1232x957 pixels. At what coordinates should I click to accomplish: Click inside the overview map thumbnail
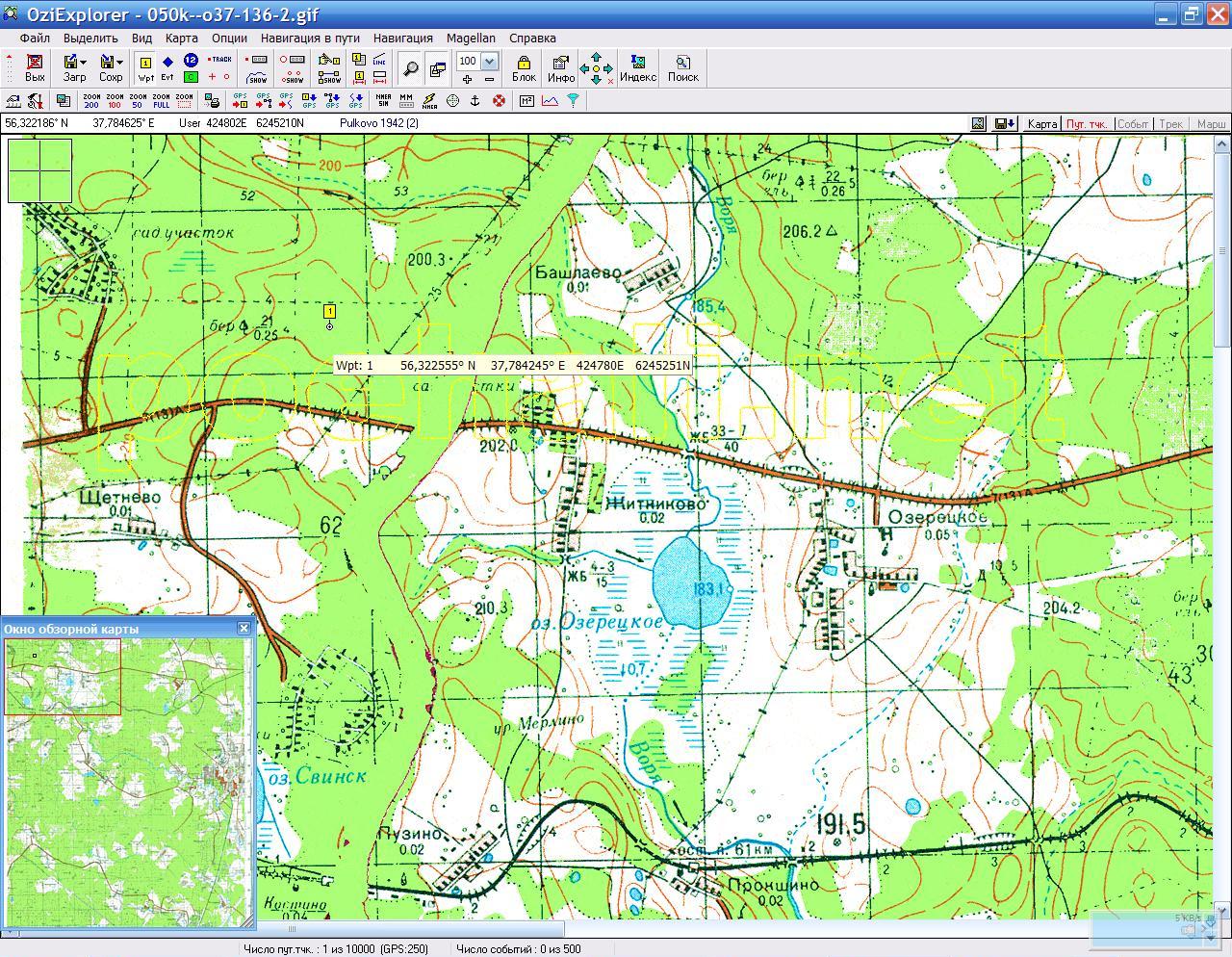coord(128,782)
